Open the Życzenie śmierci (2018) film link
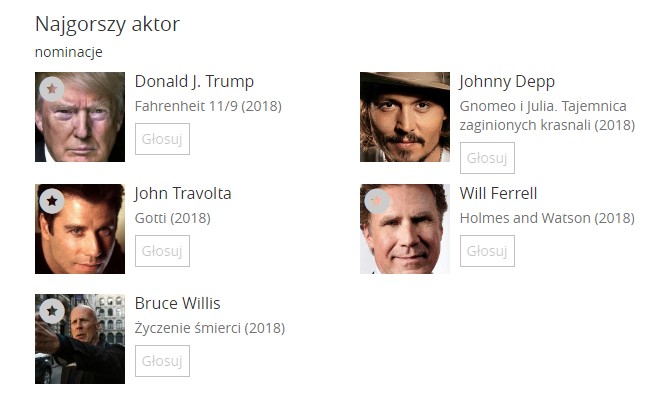Viewport: 663px width, 404px height. pos(209,328)
